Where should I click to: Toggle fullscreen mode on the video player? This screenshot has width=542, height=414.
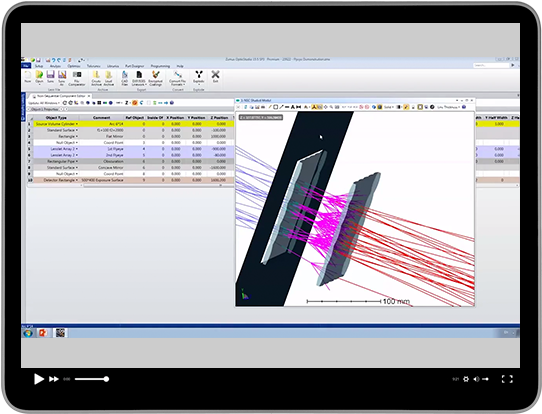(x=507, y=379)
